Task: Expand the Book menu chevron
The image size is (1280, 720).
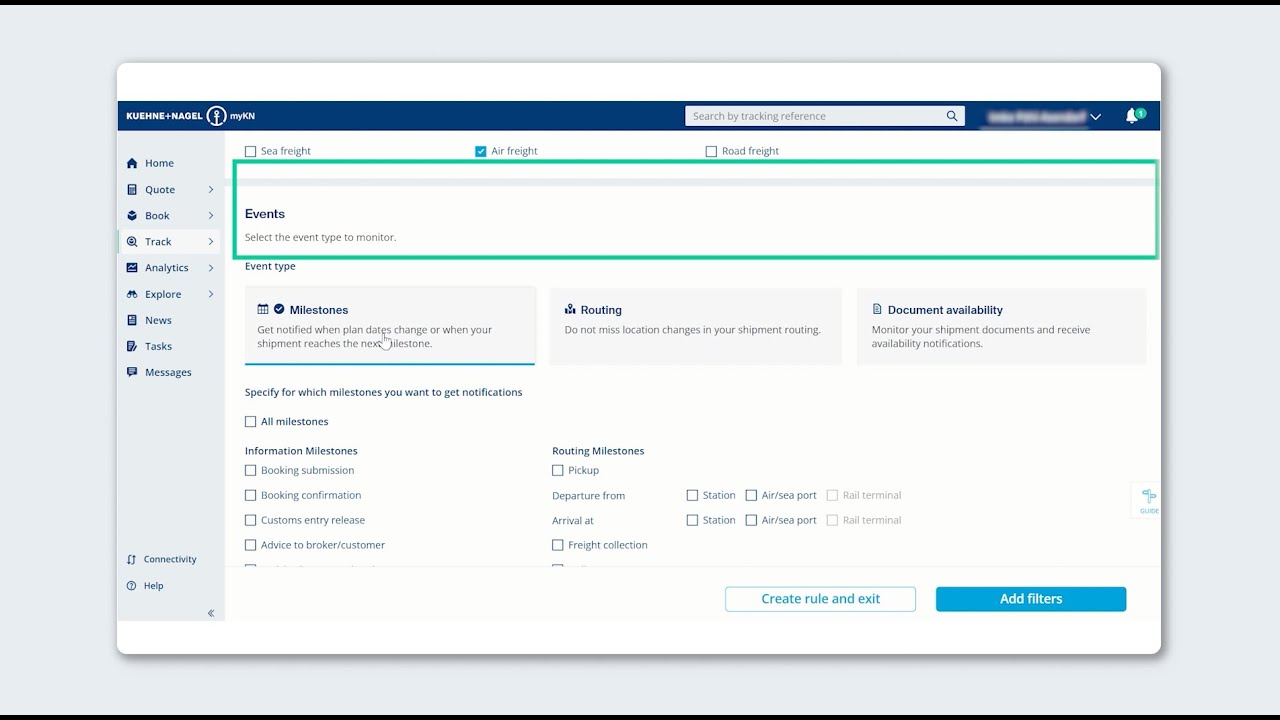Action: tap(211, 215)
